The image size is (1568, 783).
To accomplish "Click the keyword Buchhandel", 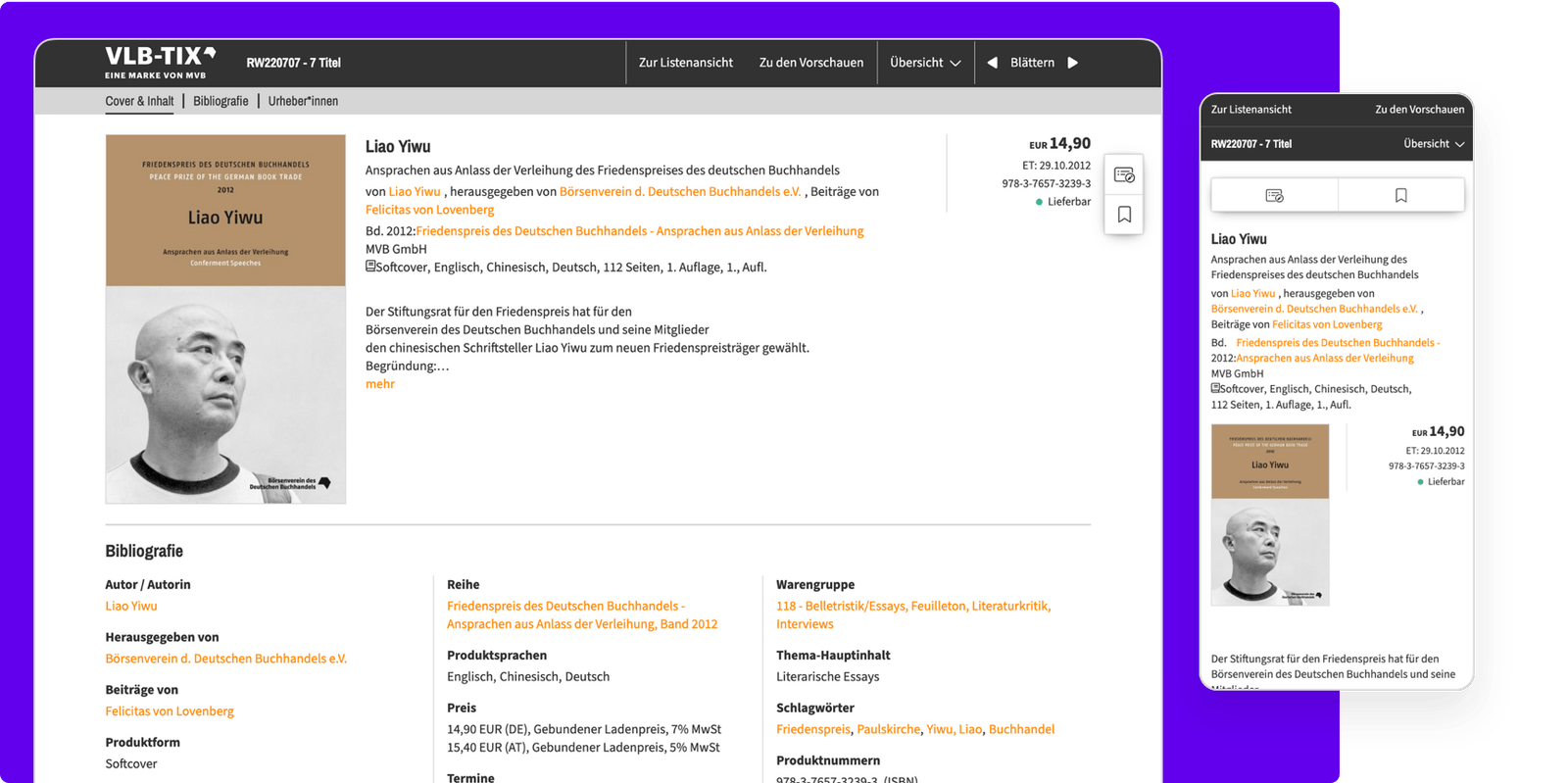I will pyautogui.click(x=1021, y=729).
